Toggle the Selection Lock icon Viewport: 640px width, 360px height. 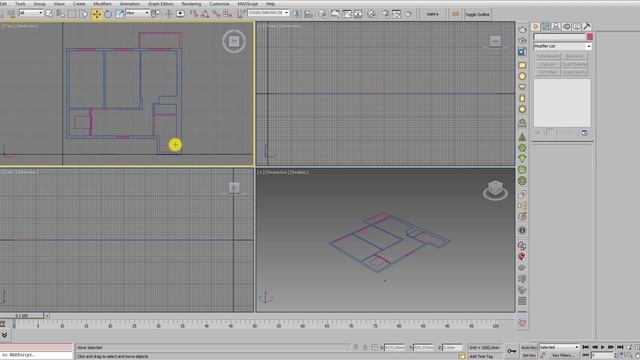(365, 347)
